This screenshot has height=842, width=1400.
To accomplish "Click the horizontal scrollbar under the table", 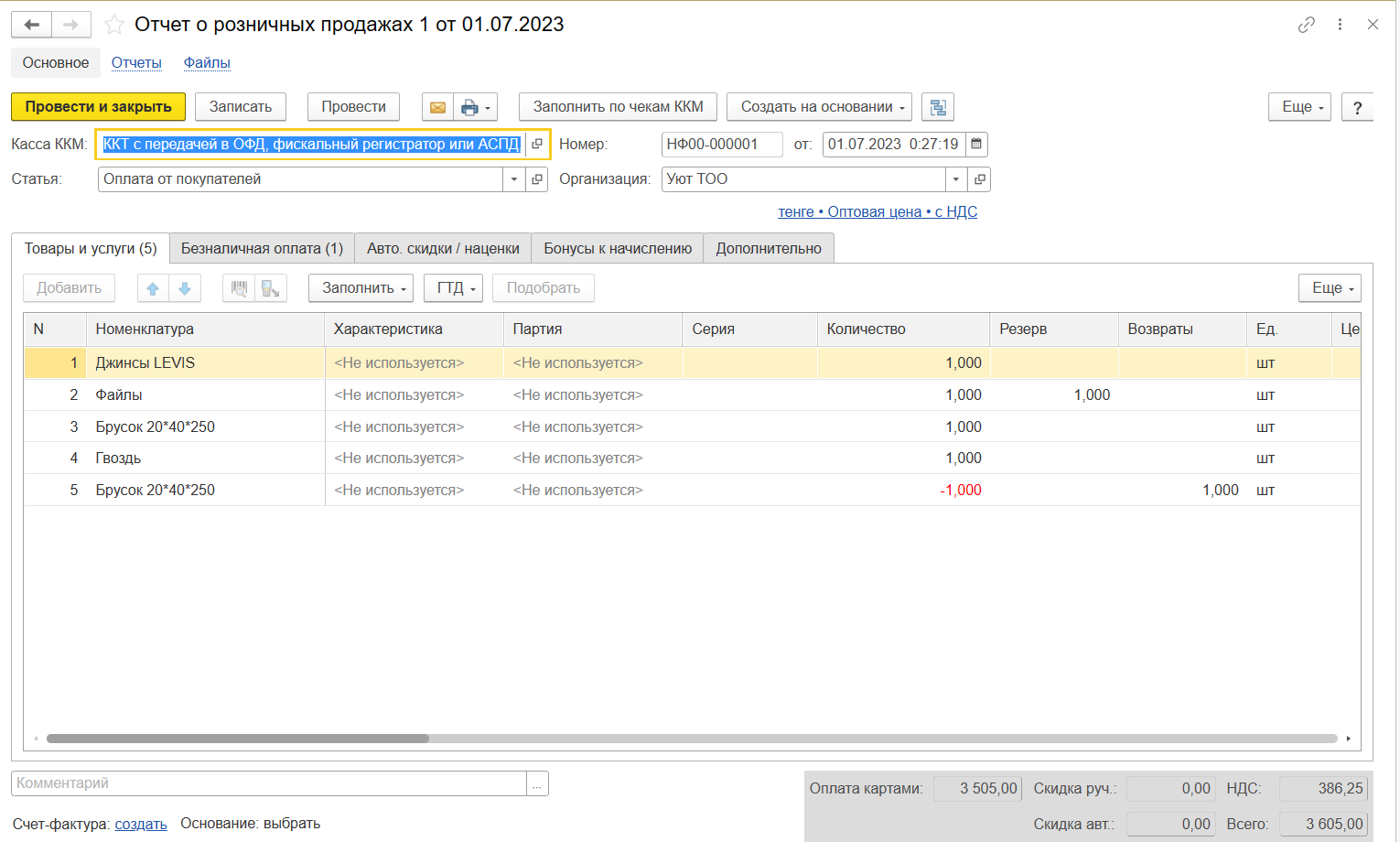I will coord(238,739).
